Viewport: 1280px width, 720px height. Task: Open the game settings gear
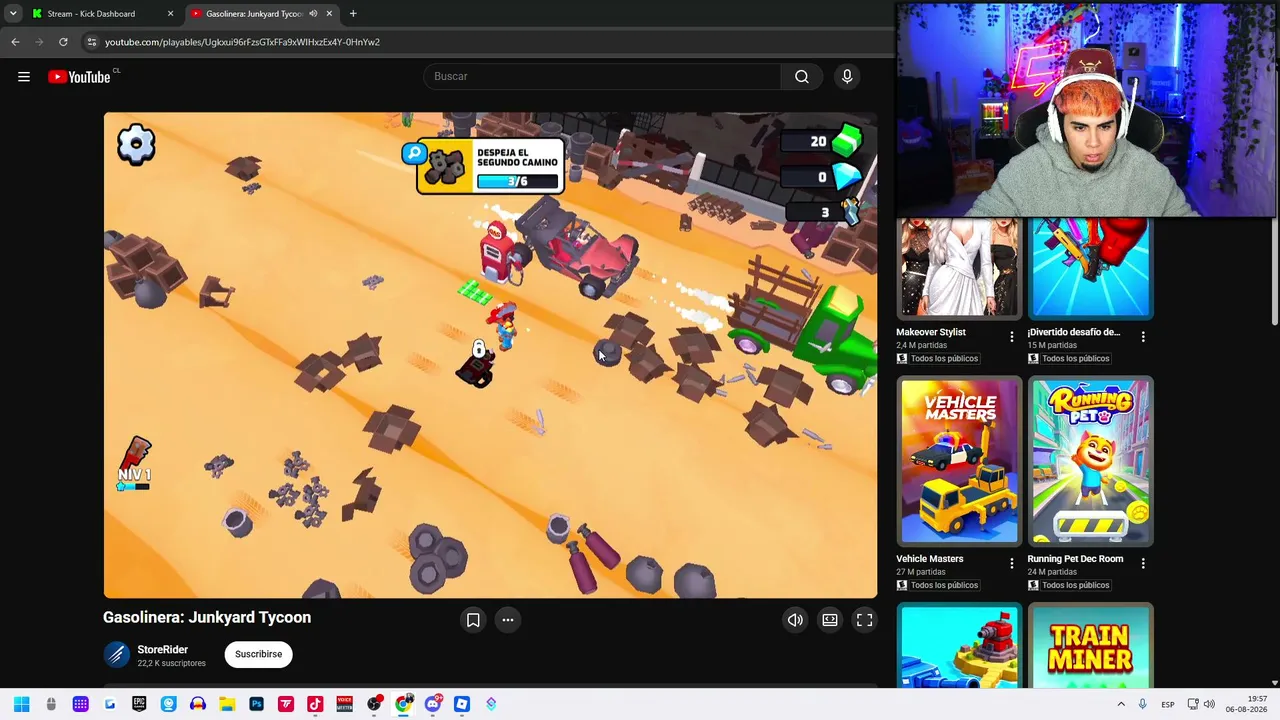pyautogui.click(x=136, y=145)
